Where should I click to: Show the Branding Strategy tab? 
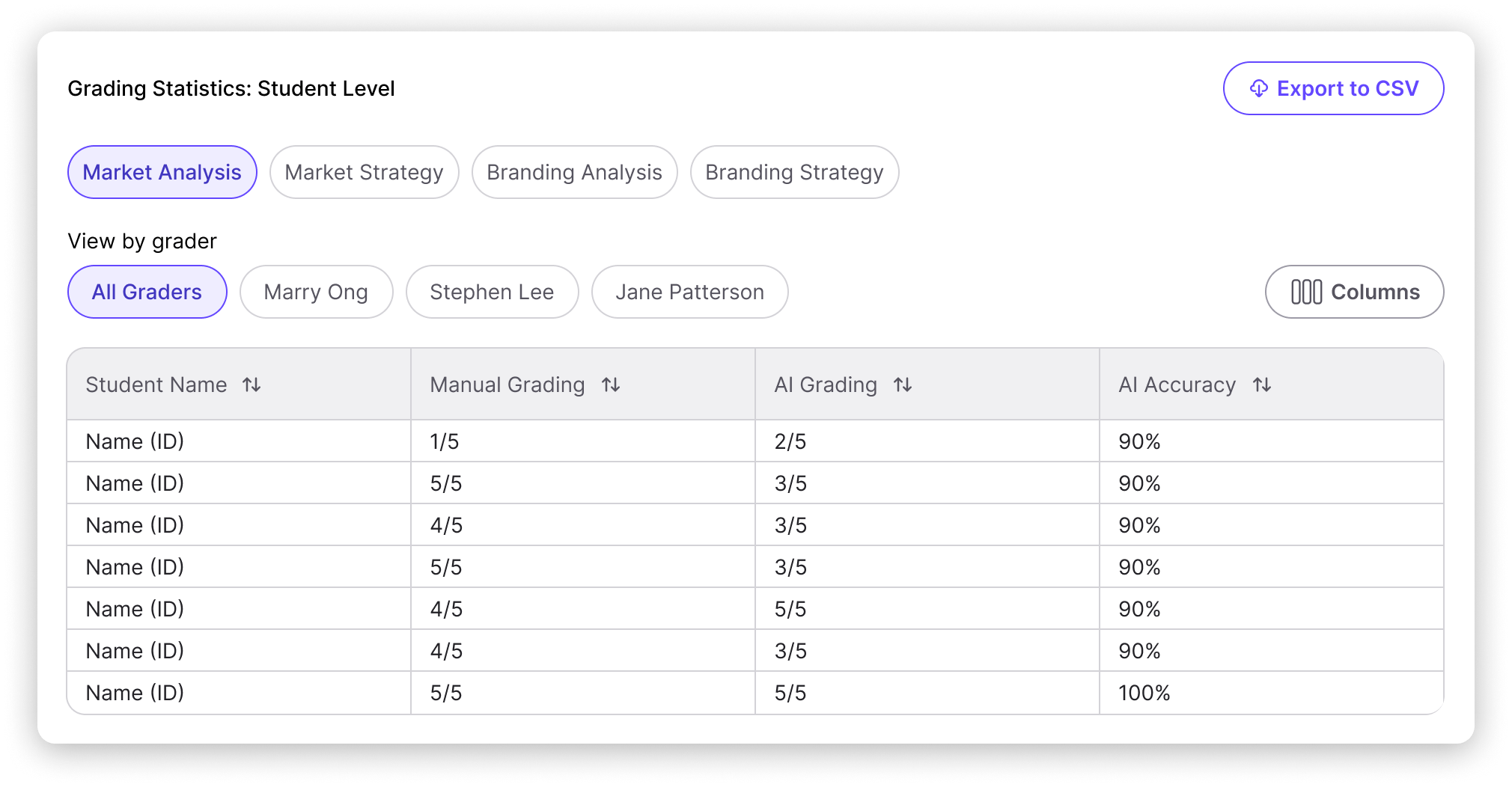coord(794,172)
